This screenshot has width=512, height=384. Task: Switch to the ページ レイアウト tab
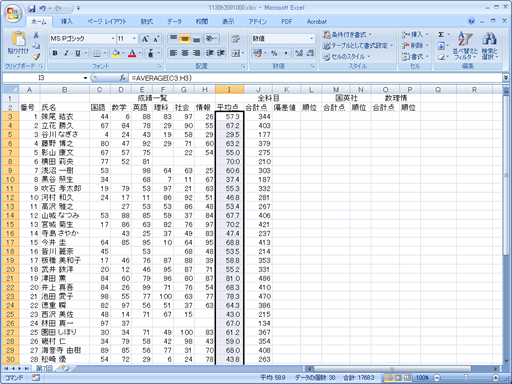coord(107,21)
